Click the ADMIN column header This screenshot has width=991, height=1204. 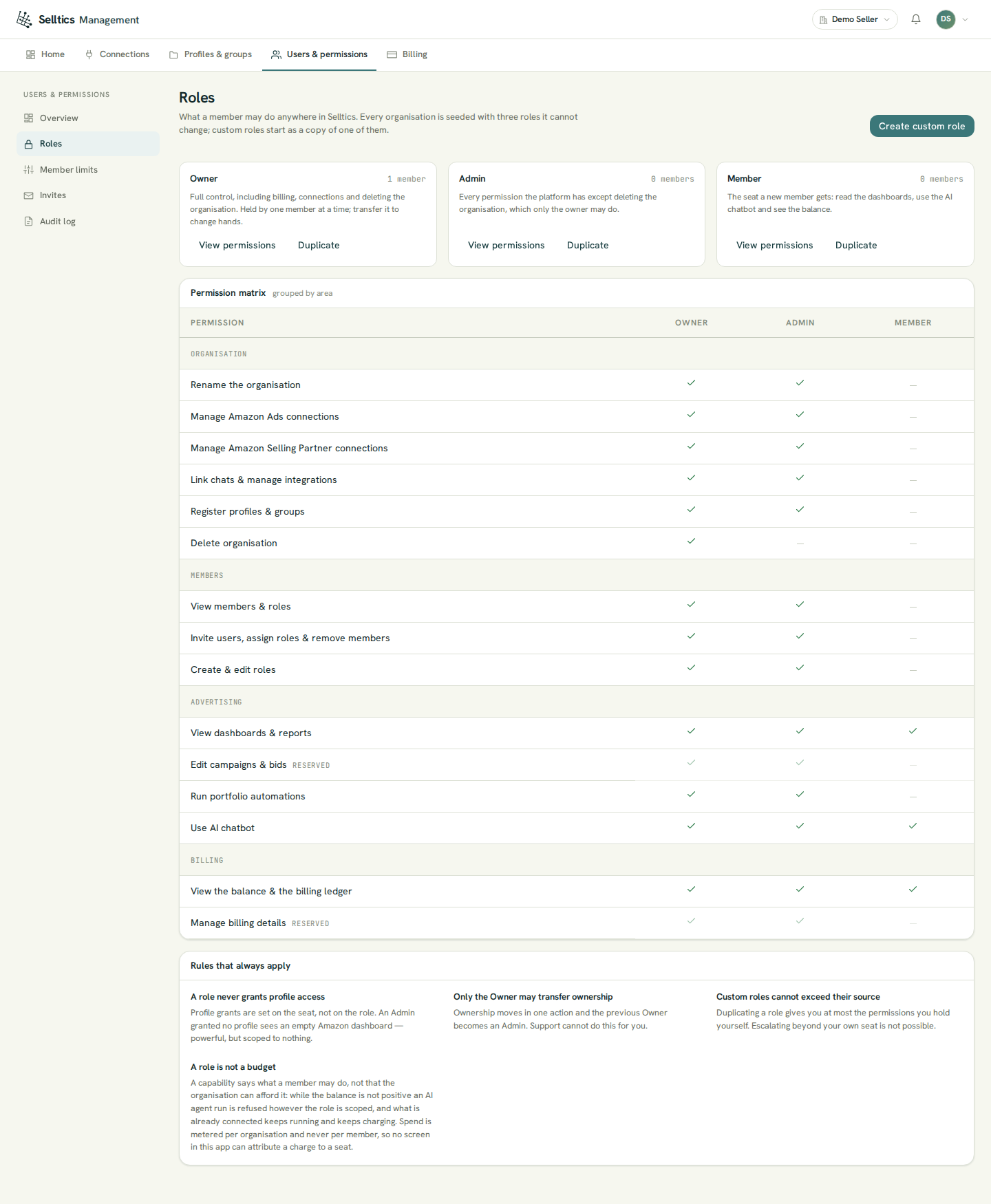click(800, 323)
